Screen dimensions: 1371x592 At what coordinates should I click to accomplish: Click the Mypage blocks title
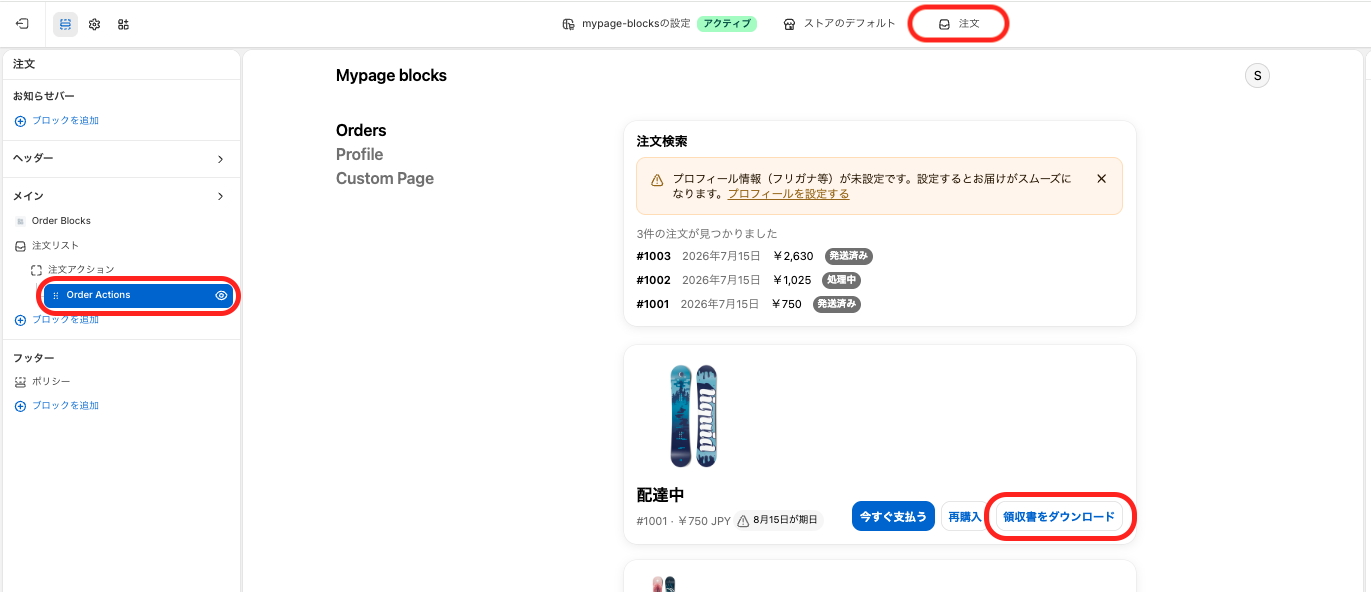(391, 76)
